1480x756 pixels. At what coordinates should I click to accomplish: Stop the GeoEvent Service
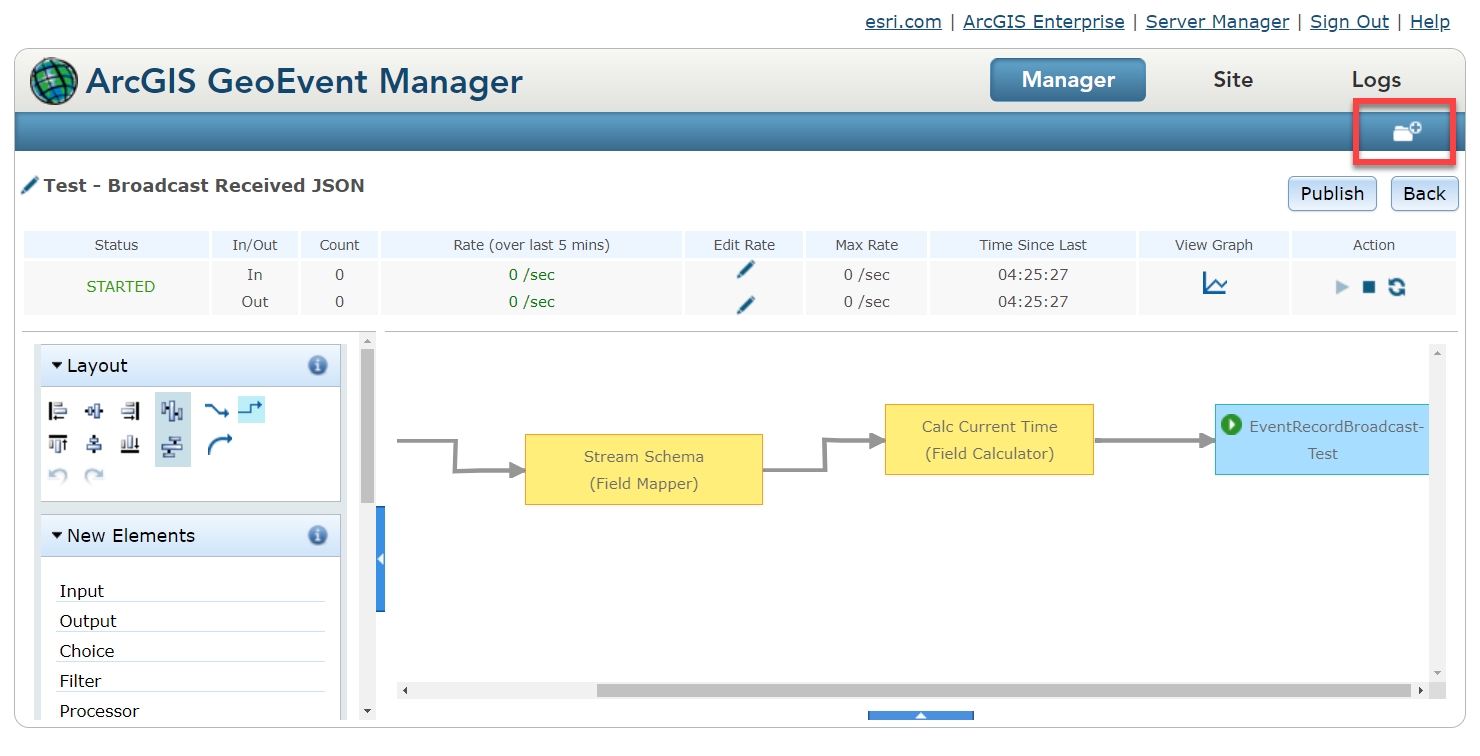(1368, 287)
